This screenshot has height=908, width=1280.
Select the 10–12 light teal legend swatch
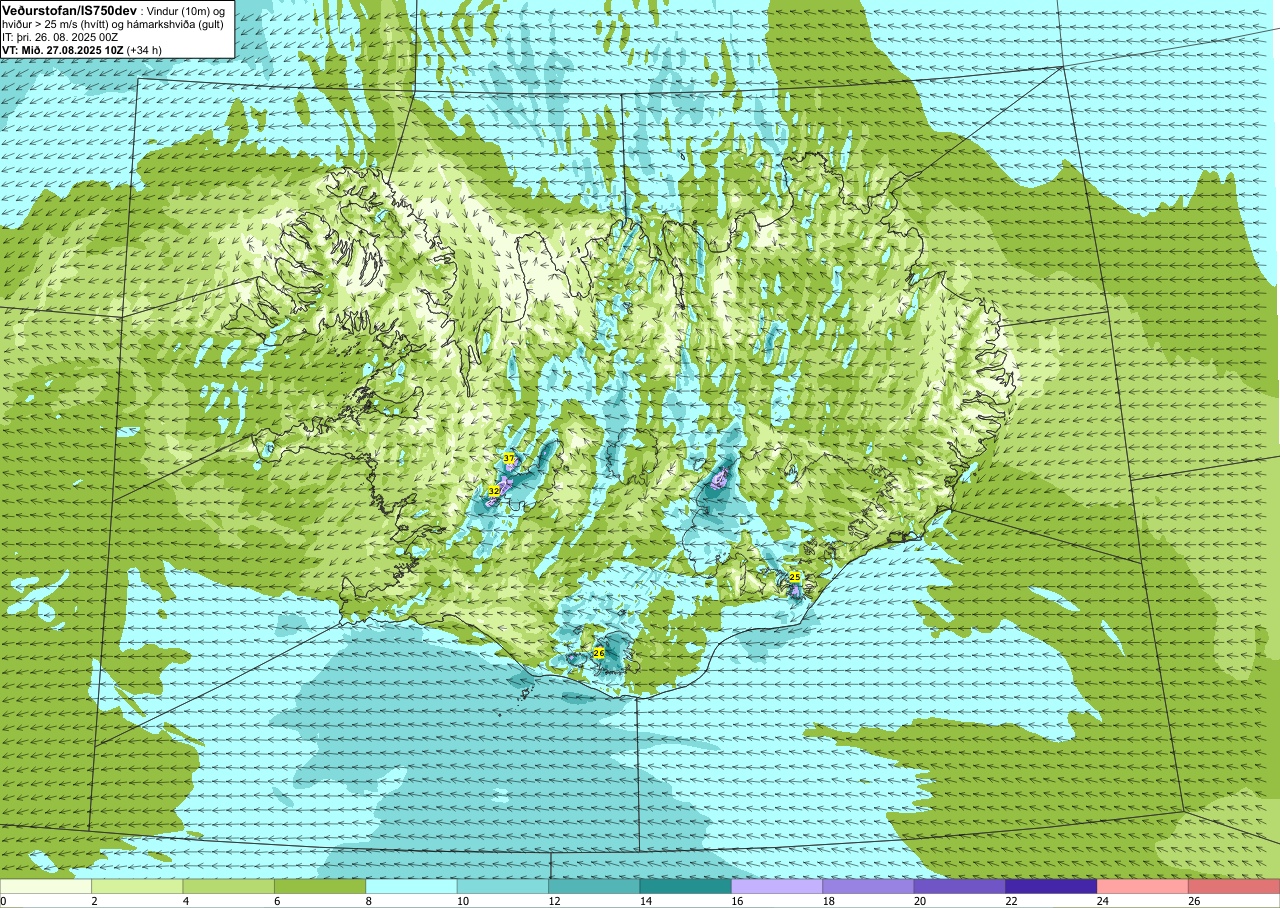(503, 887)
